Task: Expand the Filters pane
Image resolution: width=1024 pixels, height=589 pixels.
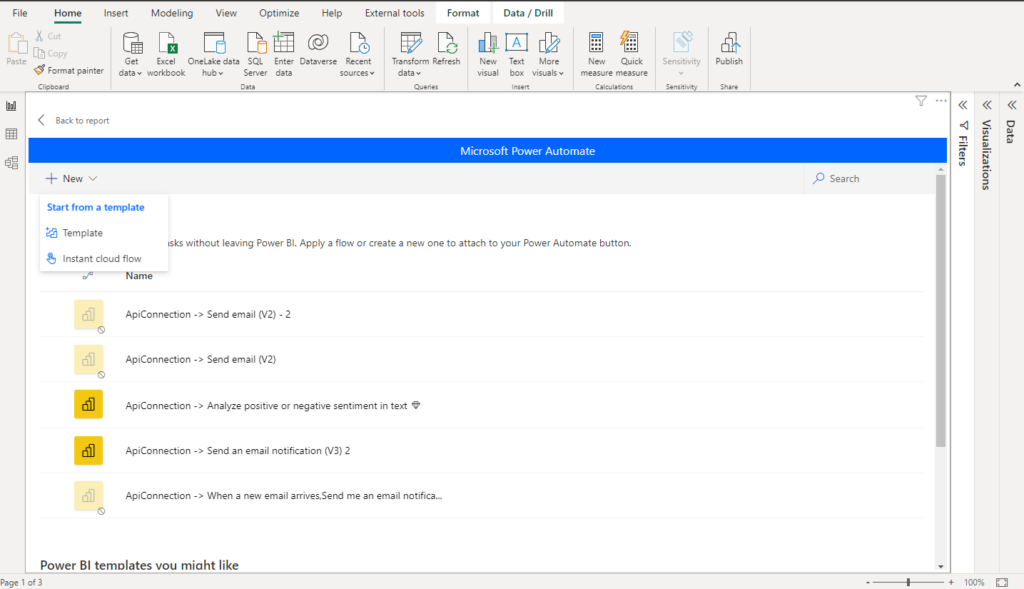Action: 963,105
